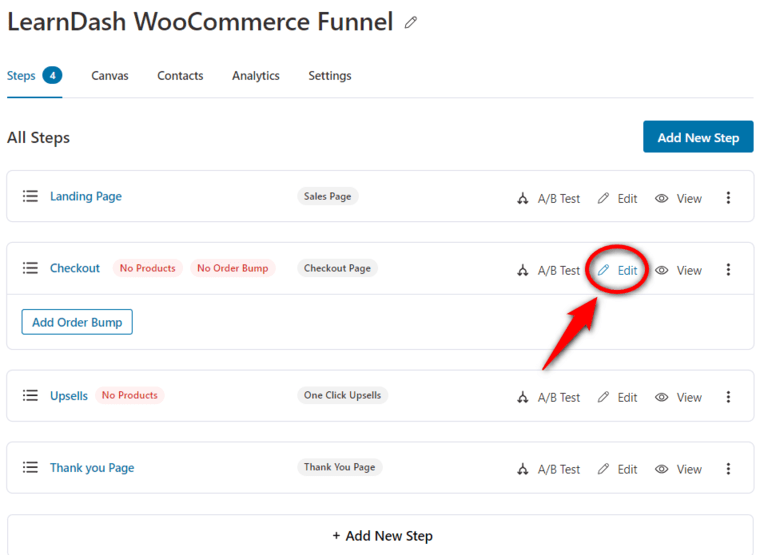Click drag handle icon for Landing Page

coord(30,196)
